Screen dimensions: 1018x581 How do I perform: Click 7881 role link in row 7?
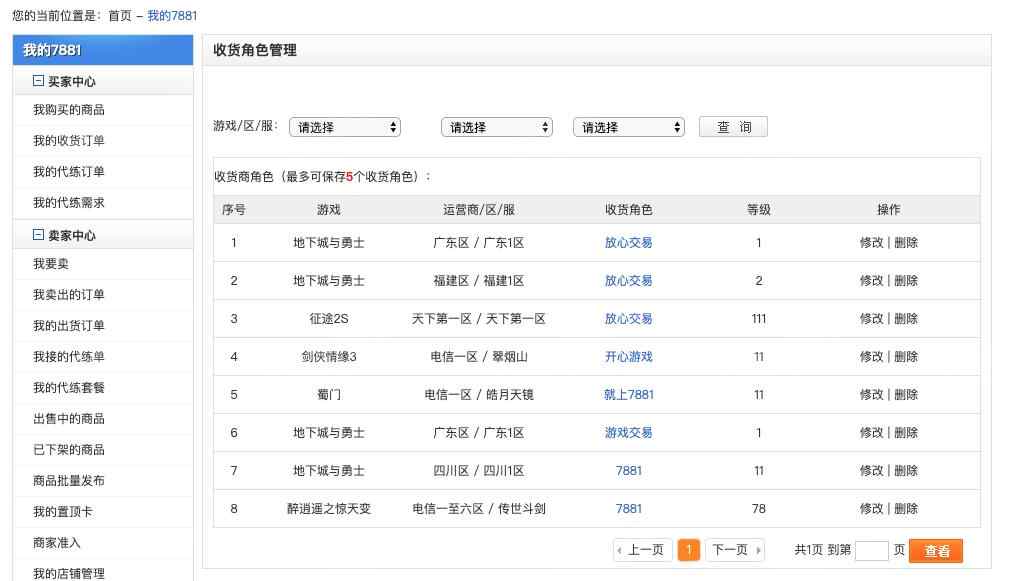pyautogui.click(x=628, y=471)
